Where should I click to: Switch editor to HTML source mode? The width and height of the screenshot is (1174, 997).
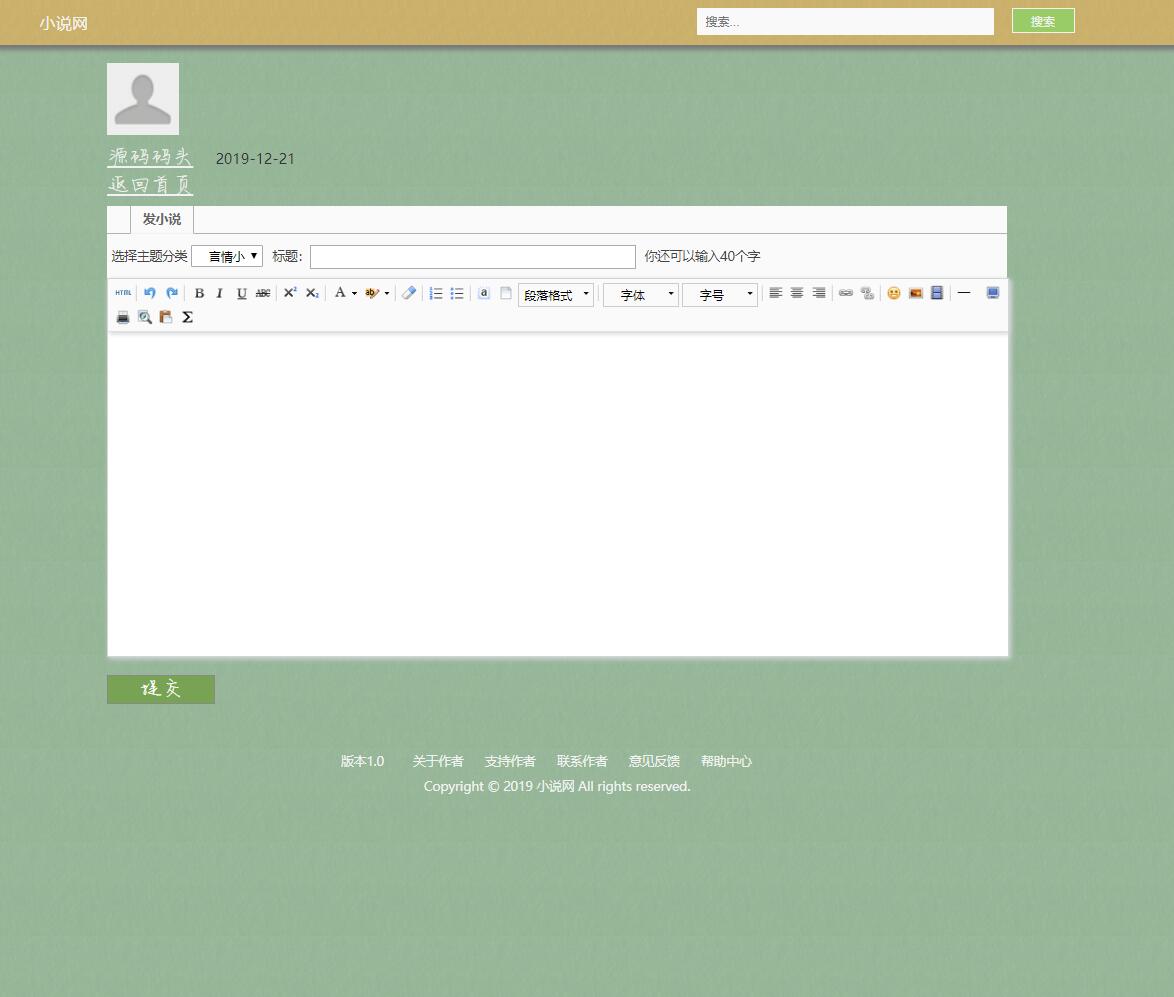coord(122,293)
